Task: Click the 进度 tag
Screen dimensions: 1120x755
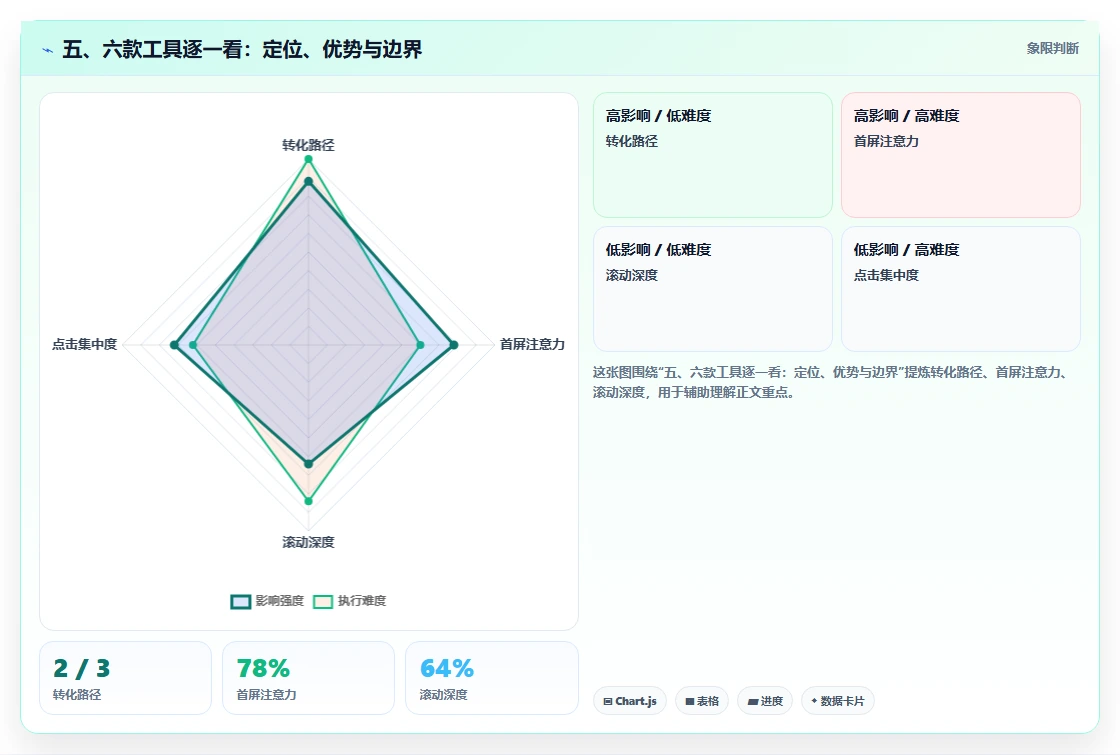Action: pos(765,701)
